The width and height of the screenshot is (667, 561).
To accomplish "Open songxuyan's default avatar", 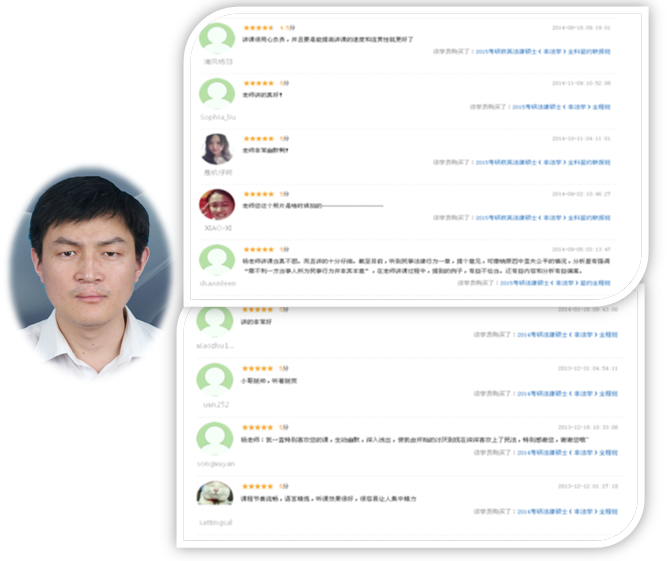I will 215,438.
